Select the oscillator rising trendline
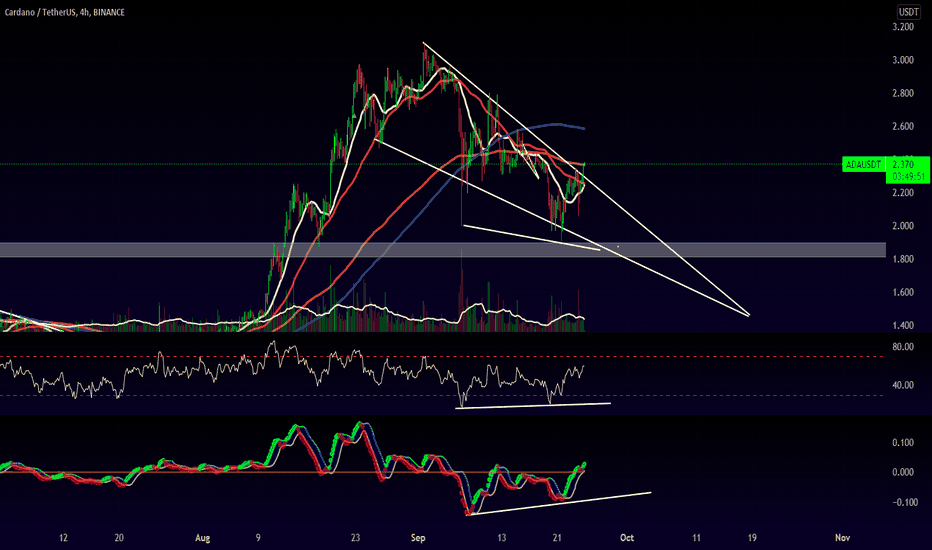Image resolution: width=932 pixels, height=550 pixels. [x=559, y=503]
